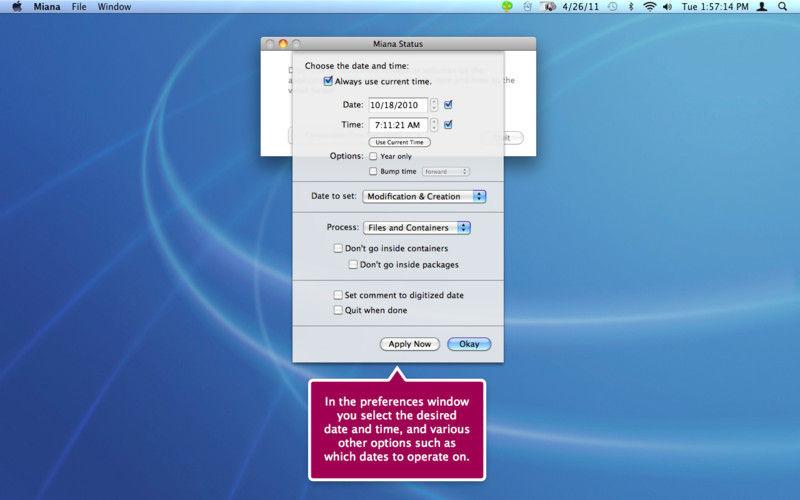Image resolution: width=800 pixels, height=500 pixels.
Task: Enable the Bump time option
Action: click(x=373, y=171)
